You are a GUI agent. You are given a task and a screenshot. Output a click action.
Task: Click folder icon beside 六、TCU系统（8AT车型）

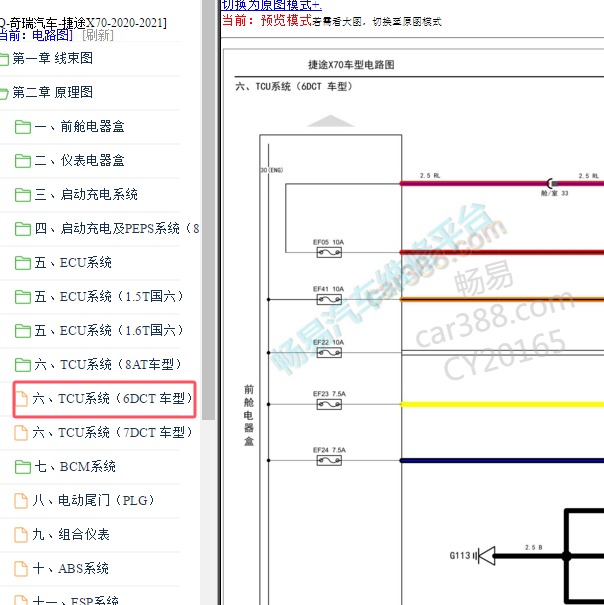click(23, 365)
